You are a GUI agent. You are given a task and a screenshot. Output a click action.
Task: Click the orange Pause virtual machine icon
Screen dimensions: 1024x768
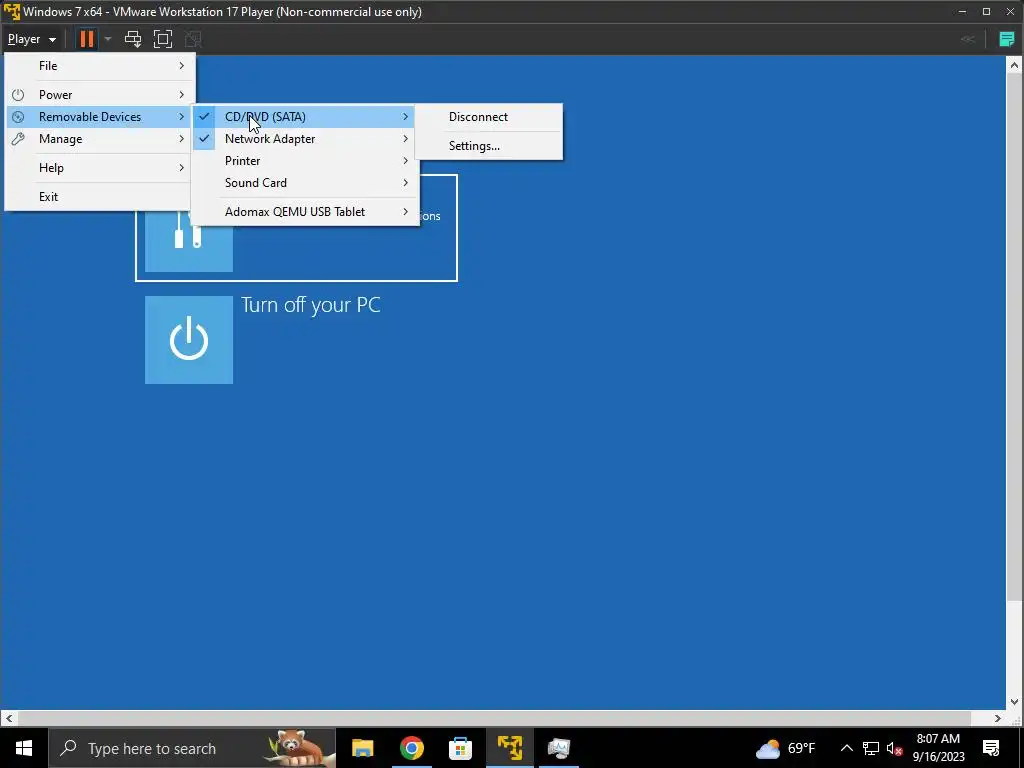(86, 39)
